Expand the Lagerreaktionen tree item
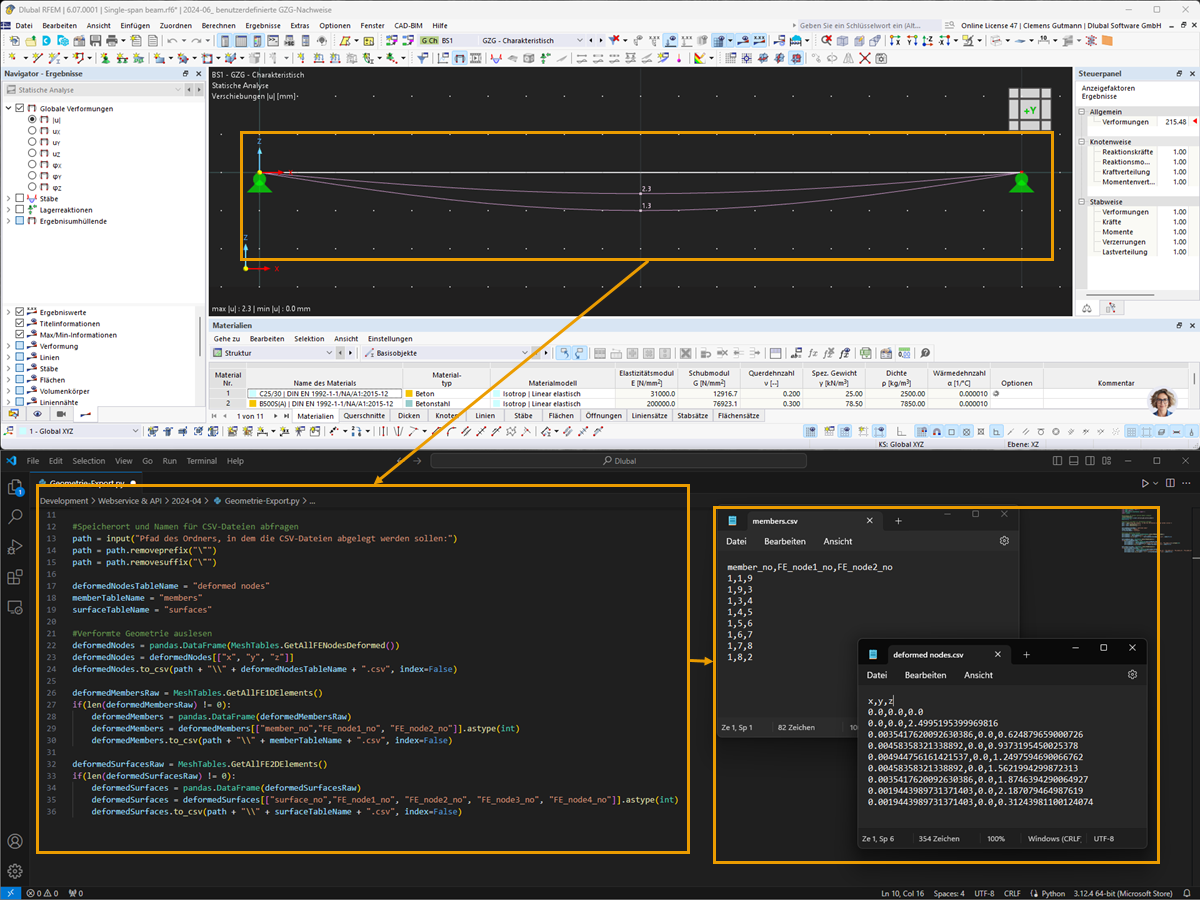The width and height of the screenshot is (1200, 900). coord(8,210)
